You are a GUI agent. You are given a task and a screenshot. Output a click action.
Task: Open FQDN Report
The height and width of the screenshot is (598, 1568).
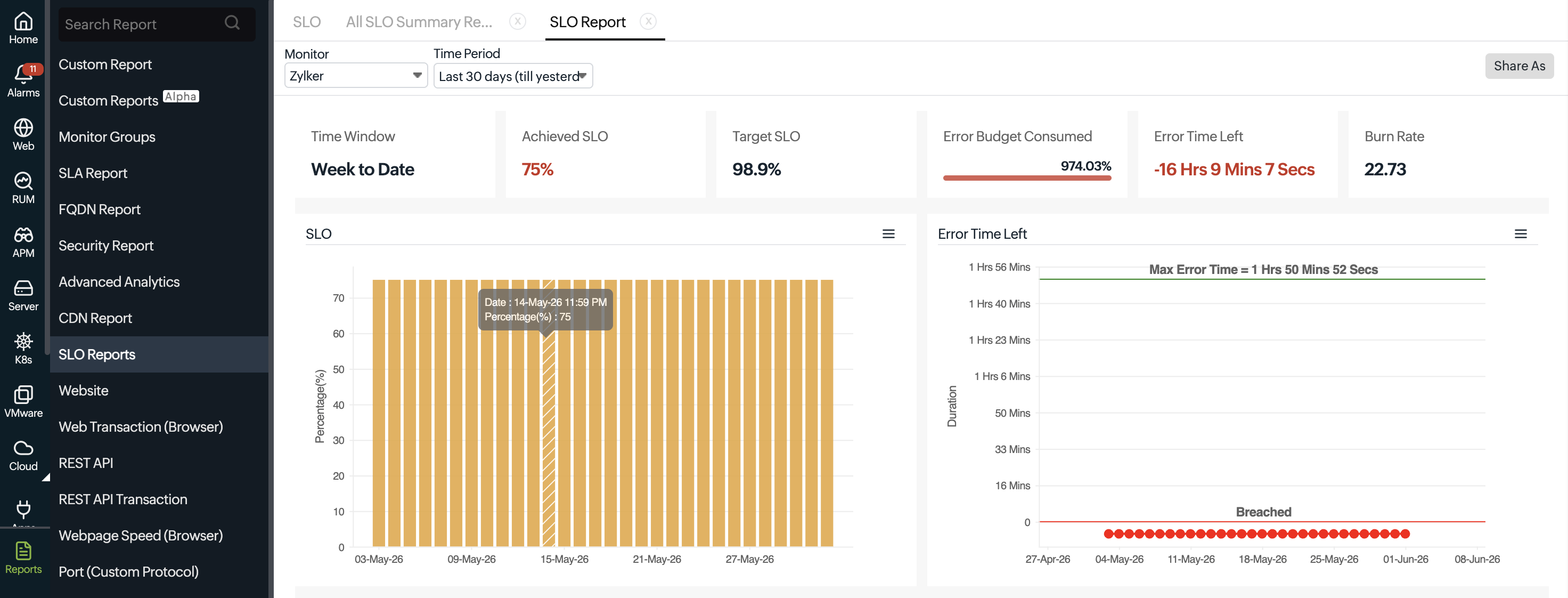(99, 209)
